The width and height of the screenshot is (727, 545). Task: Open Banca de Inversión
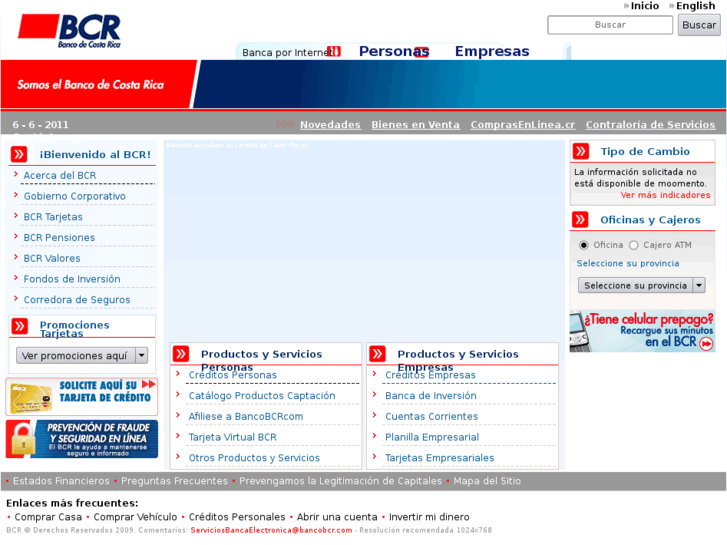click(x=431, y=396)
